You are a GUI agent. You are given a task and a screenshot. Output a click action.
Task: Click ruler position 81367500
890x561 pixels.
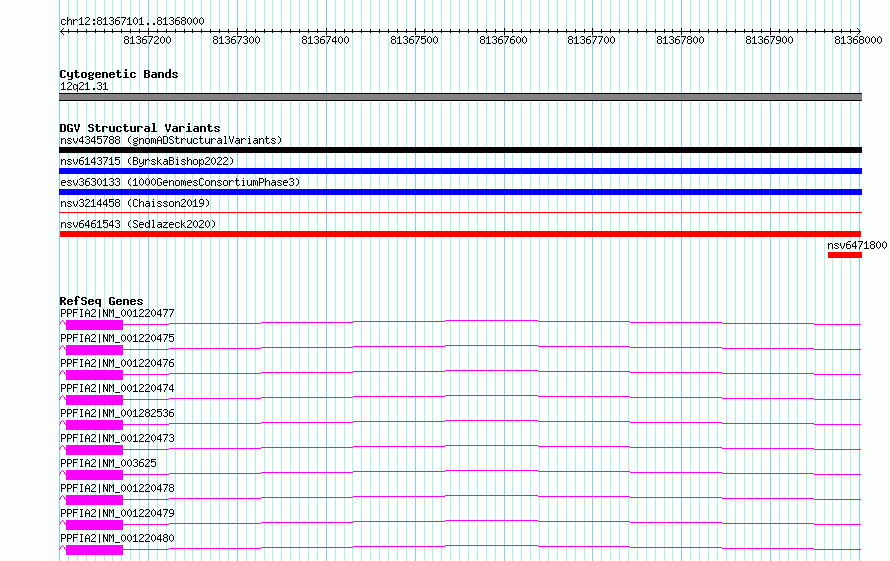click(x=414, y=40)
